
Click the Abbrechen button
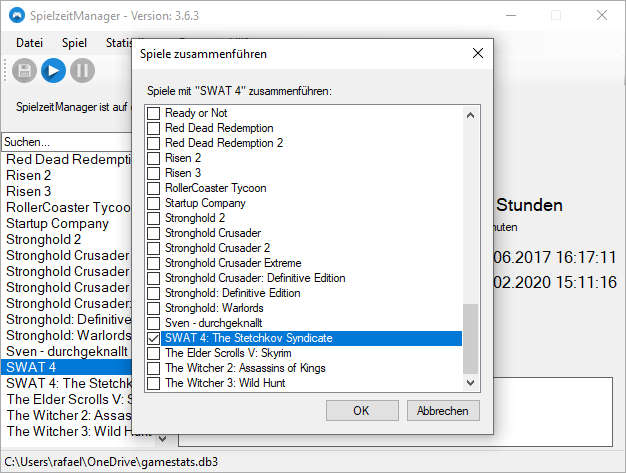coord(443,411)
